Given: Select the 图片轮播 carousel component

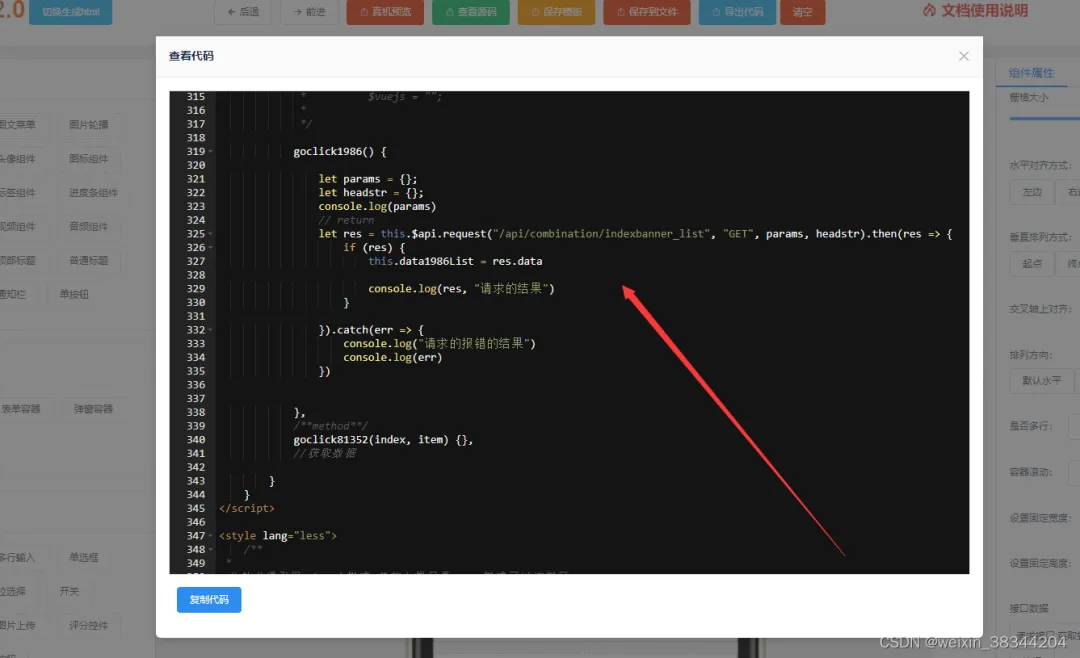Looking at the screenshot, I should (x=89, y=125).
